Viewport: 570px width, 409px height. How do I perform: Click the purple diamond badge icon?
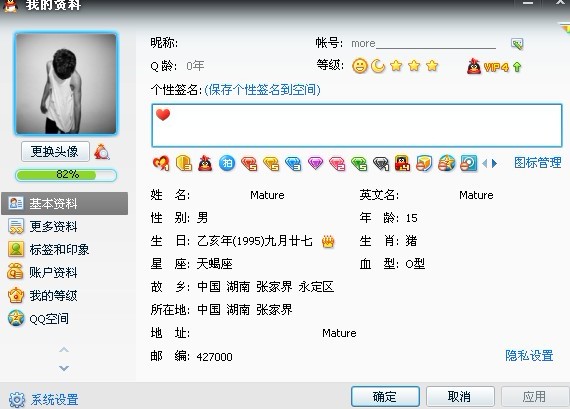click(x=315, y=163)
